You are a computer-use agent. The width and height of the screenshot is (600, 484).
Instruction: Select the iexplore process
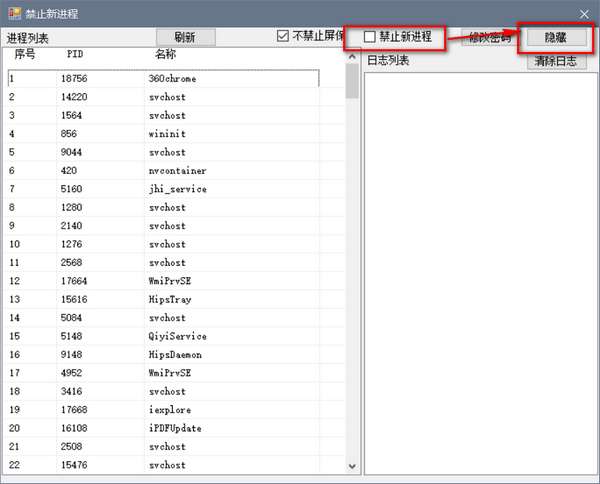[x=163, y=409]
